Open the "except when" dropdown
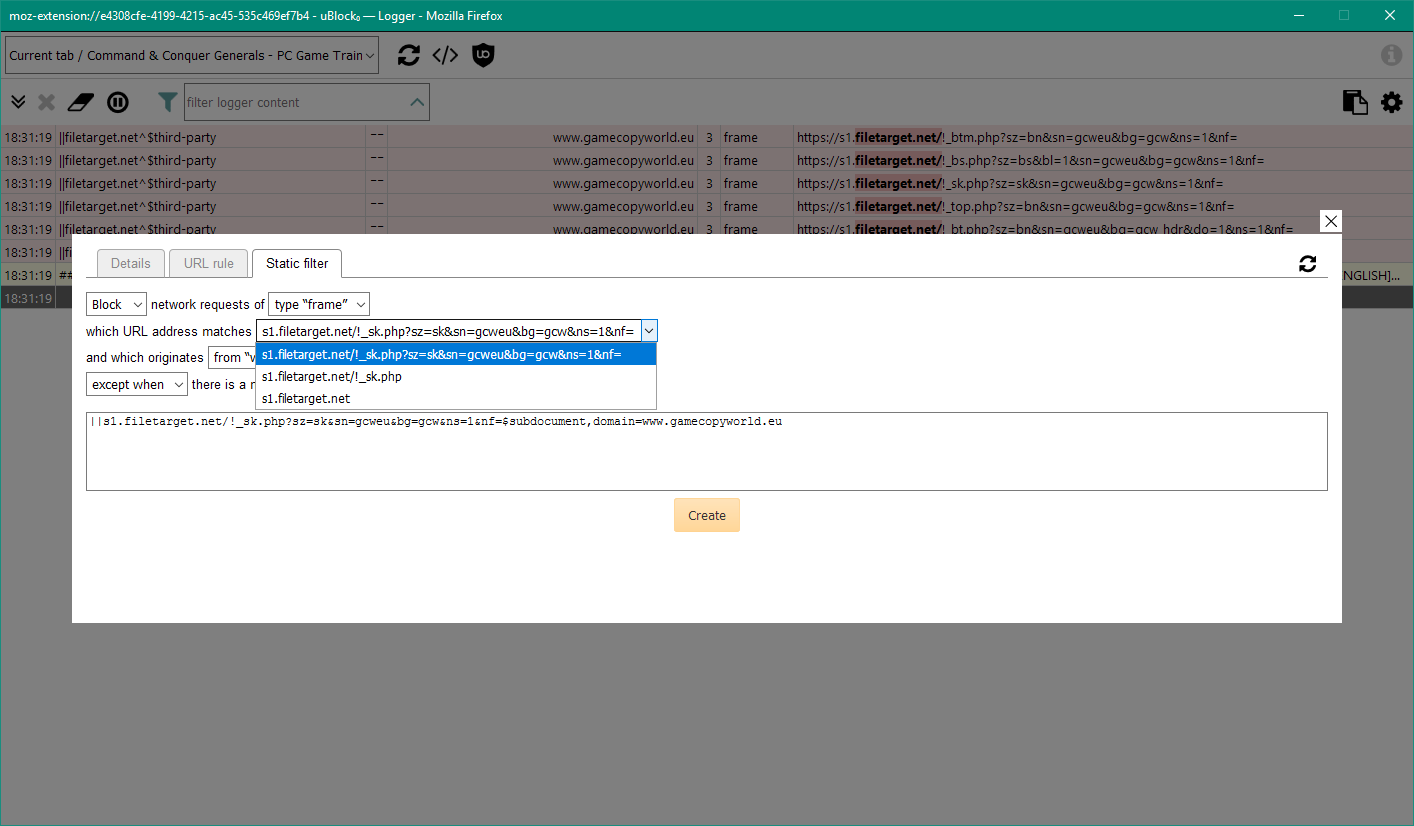 point(137,384)
